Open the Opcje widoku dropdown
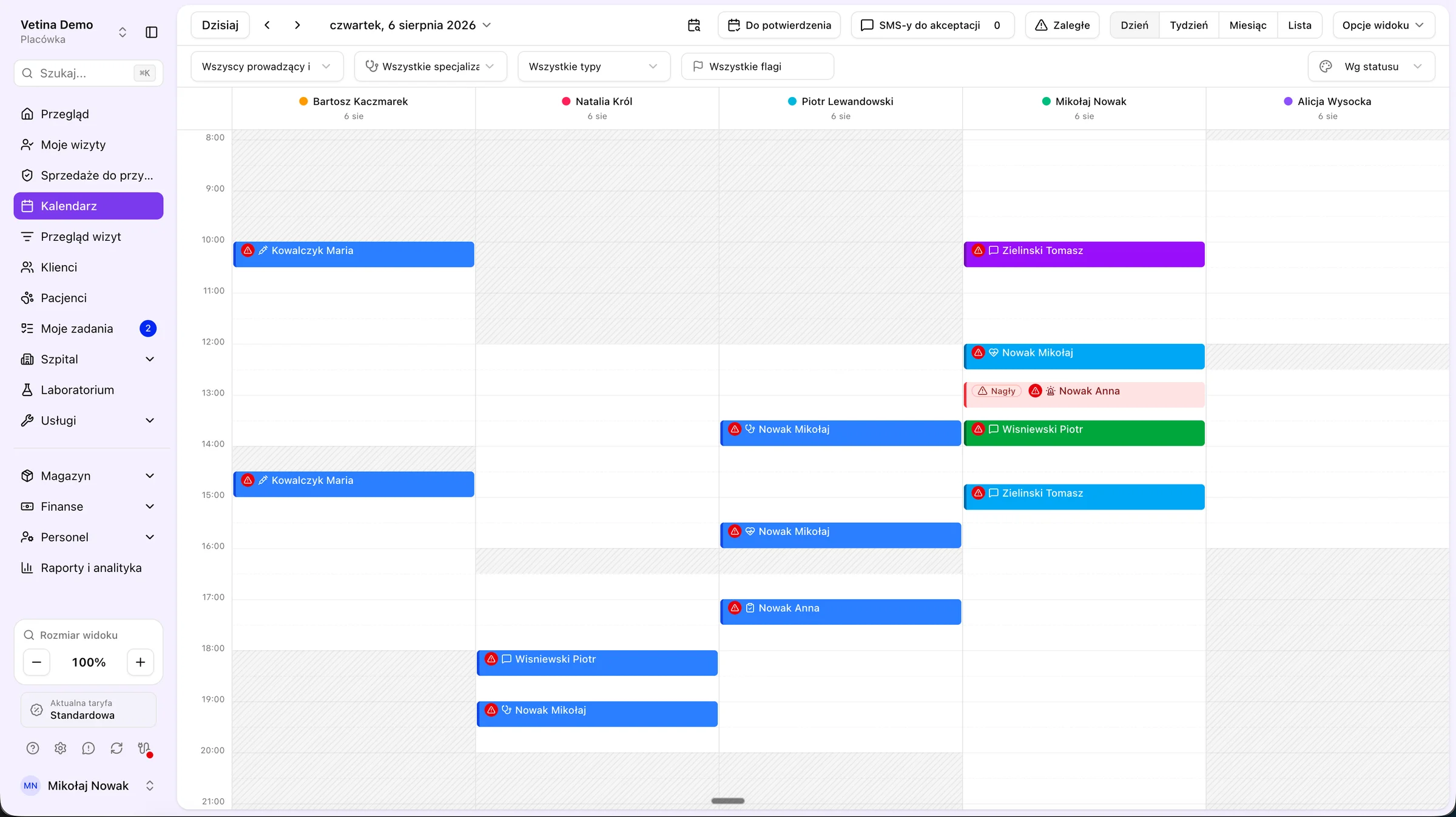 coord(1384,25)
